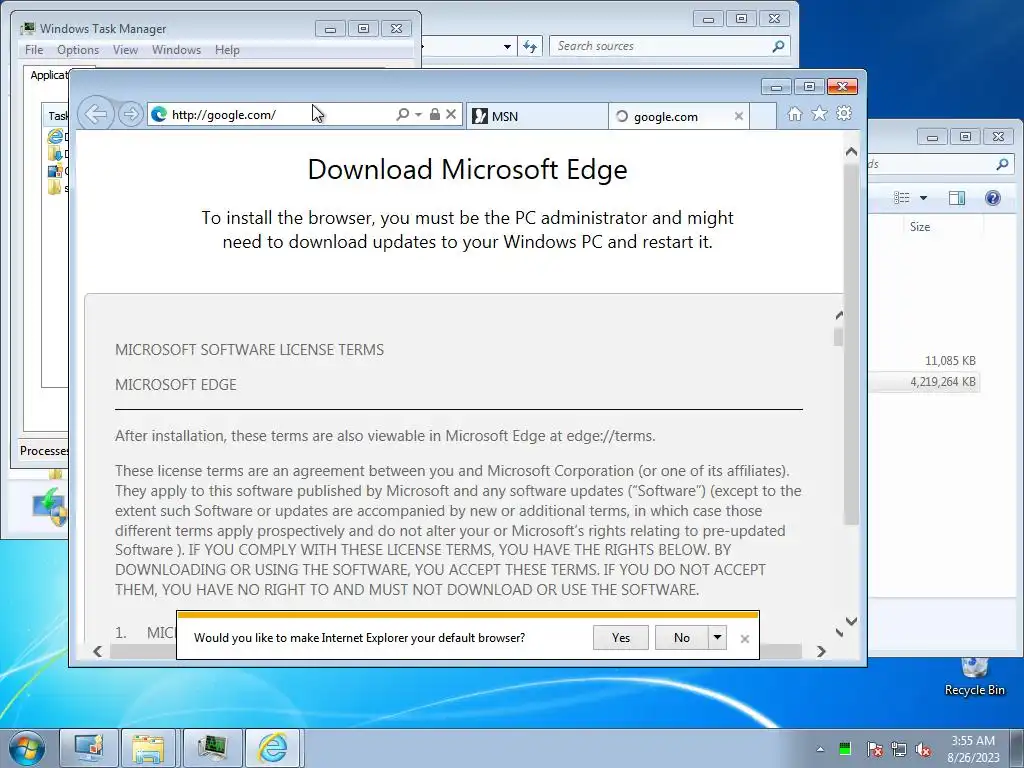Click the blue Help question mark icon
This screenshot has height=768, width=1024.
(x=993, y=198)
